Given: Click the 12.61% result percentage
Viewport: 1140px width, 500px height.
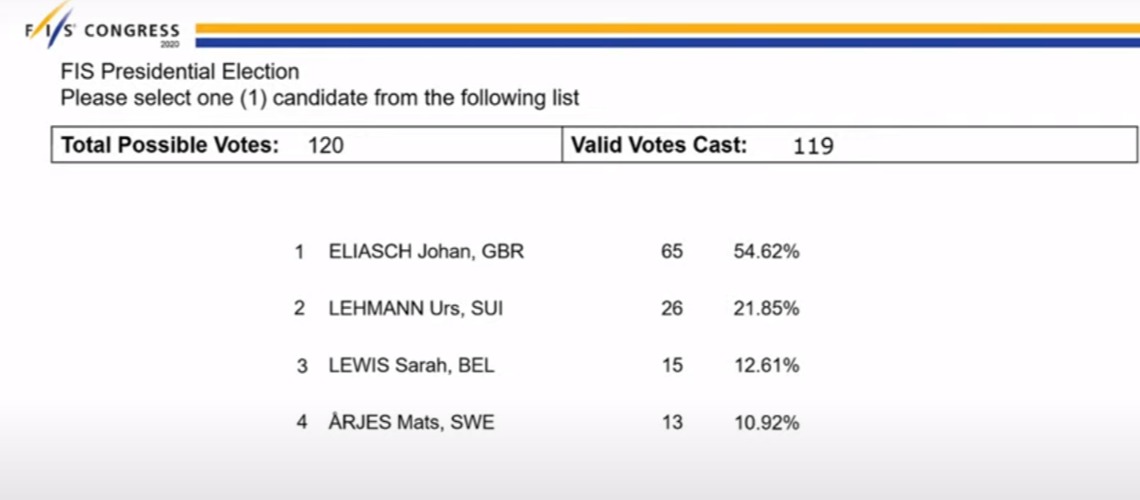Looking at the screenshot, I should (x=766, y=366).
